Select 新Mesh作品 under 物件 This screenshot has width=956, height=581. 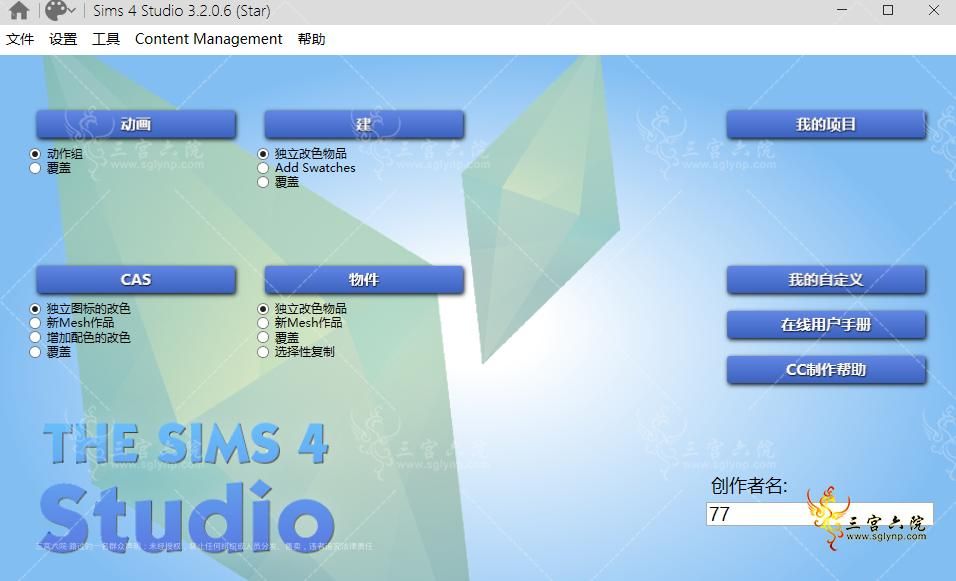[263, 323]
